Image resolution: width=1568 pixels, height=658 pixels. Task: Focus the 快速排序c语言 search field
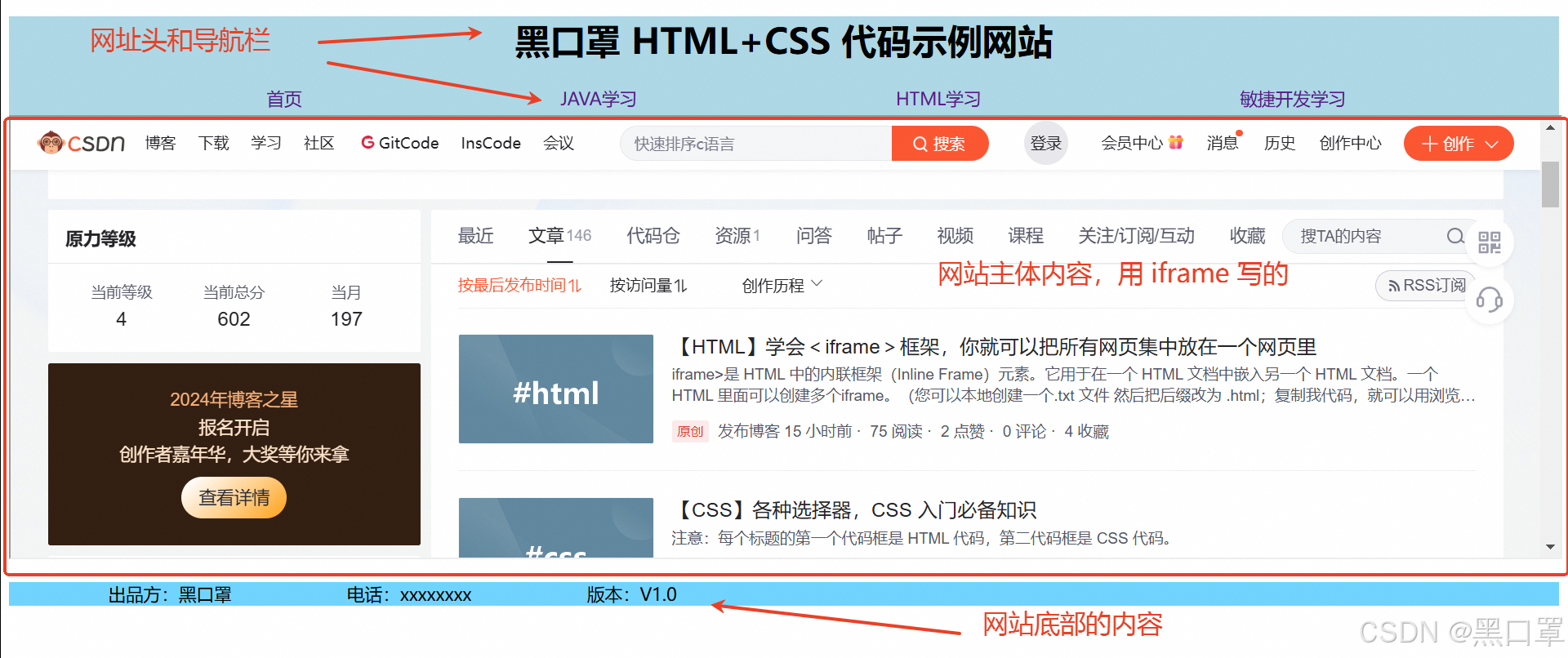(755, 144)
